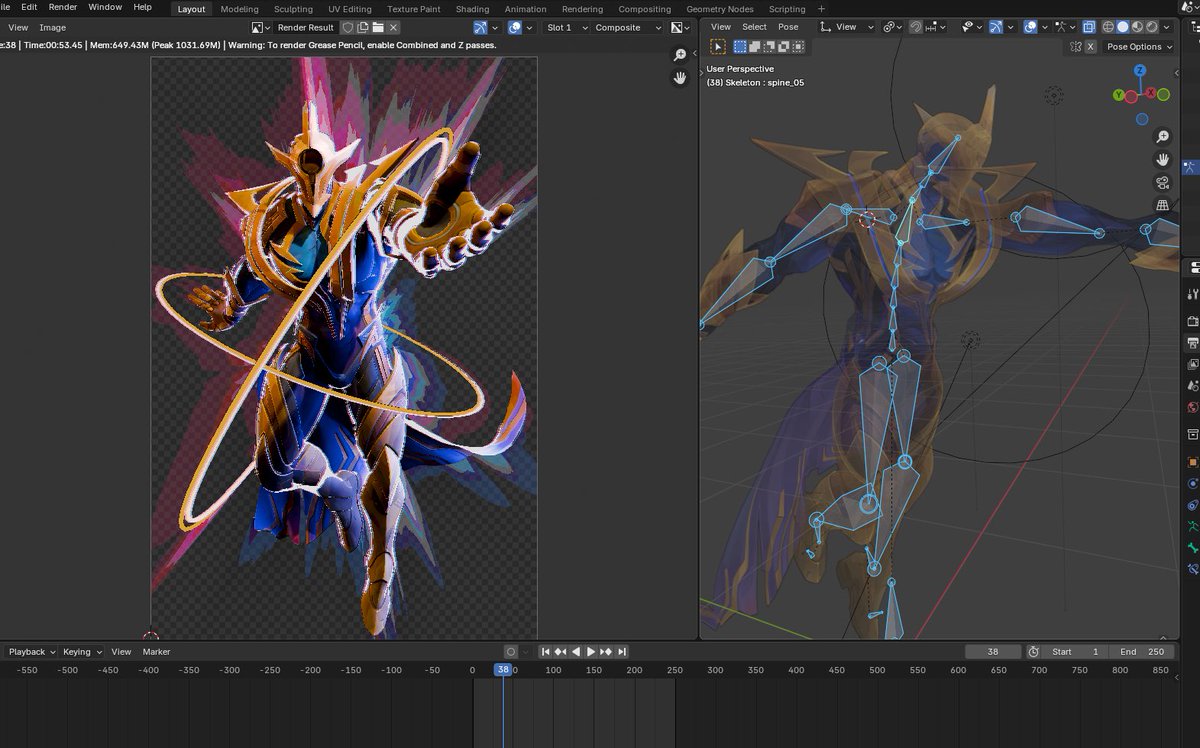Toggle viewport overlays icon

[1030, 27]
